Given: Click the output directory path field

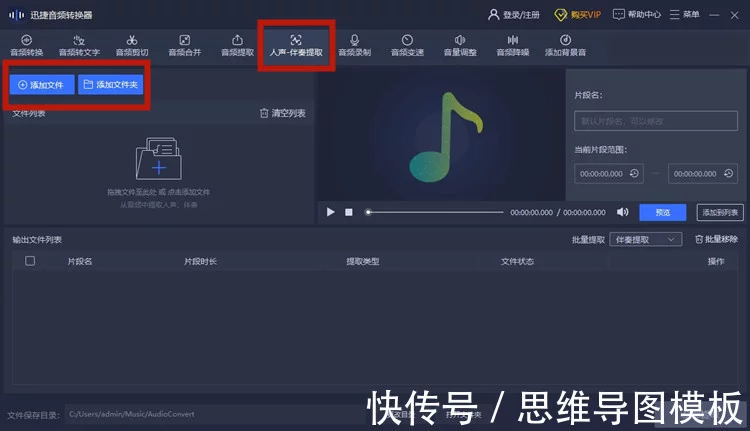Looking at the screenshot, I should point(215,414).
